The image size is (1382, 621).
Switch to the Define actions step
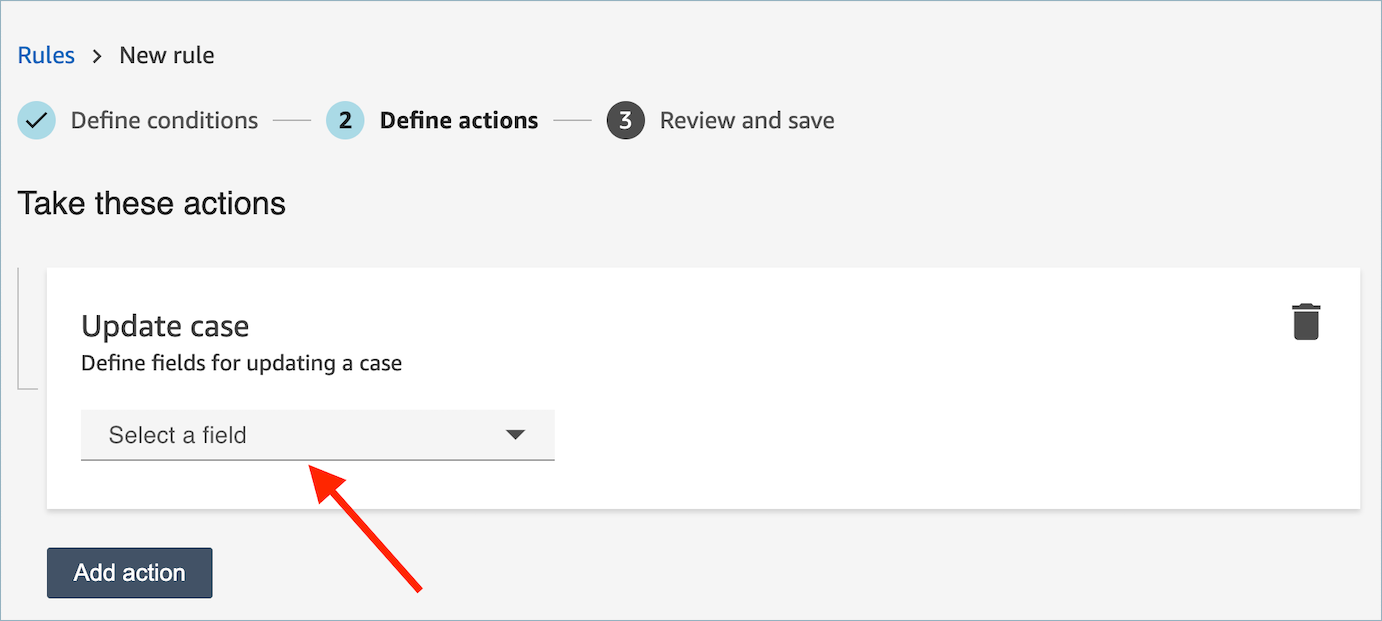pos(458,120)
